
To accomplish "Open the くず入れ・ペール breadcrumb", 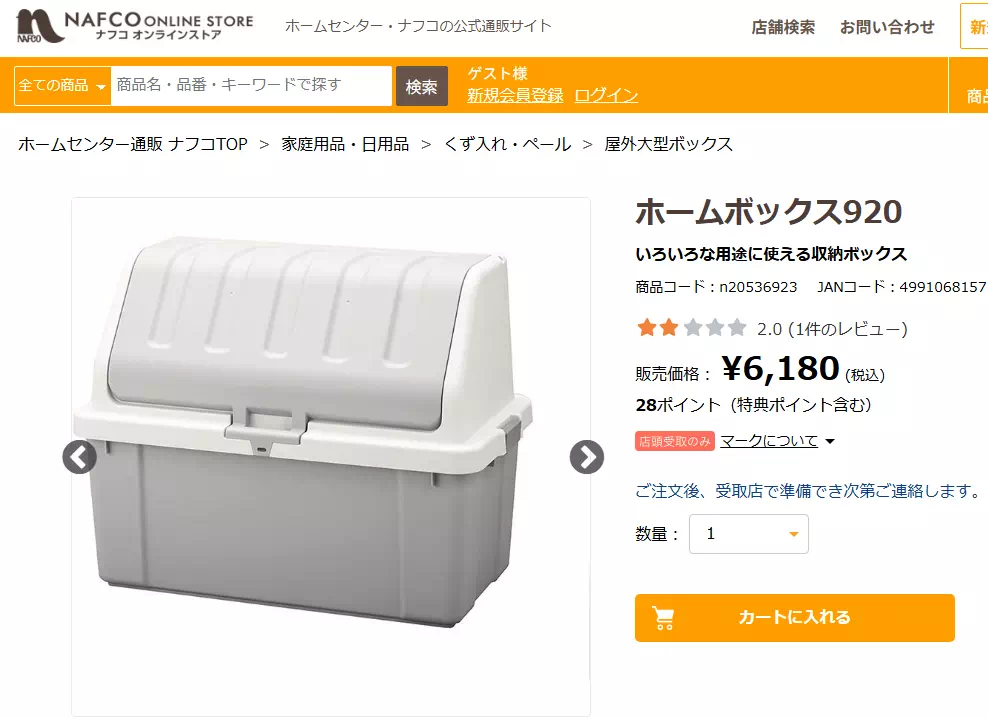I will pos(507,144).
